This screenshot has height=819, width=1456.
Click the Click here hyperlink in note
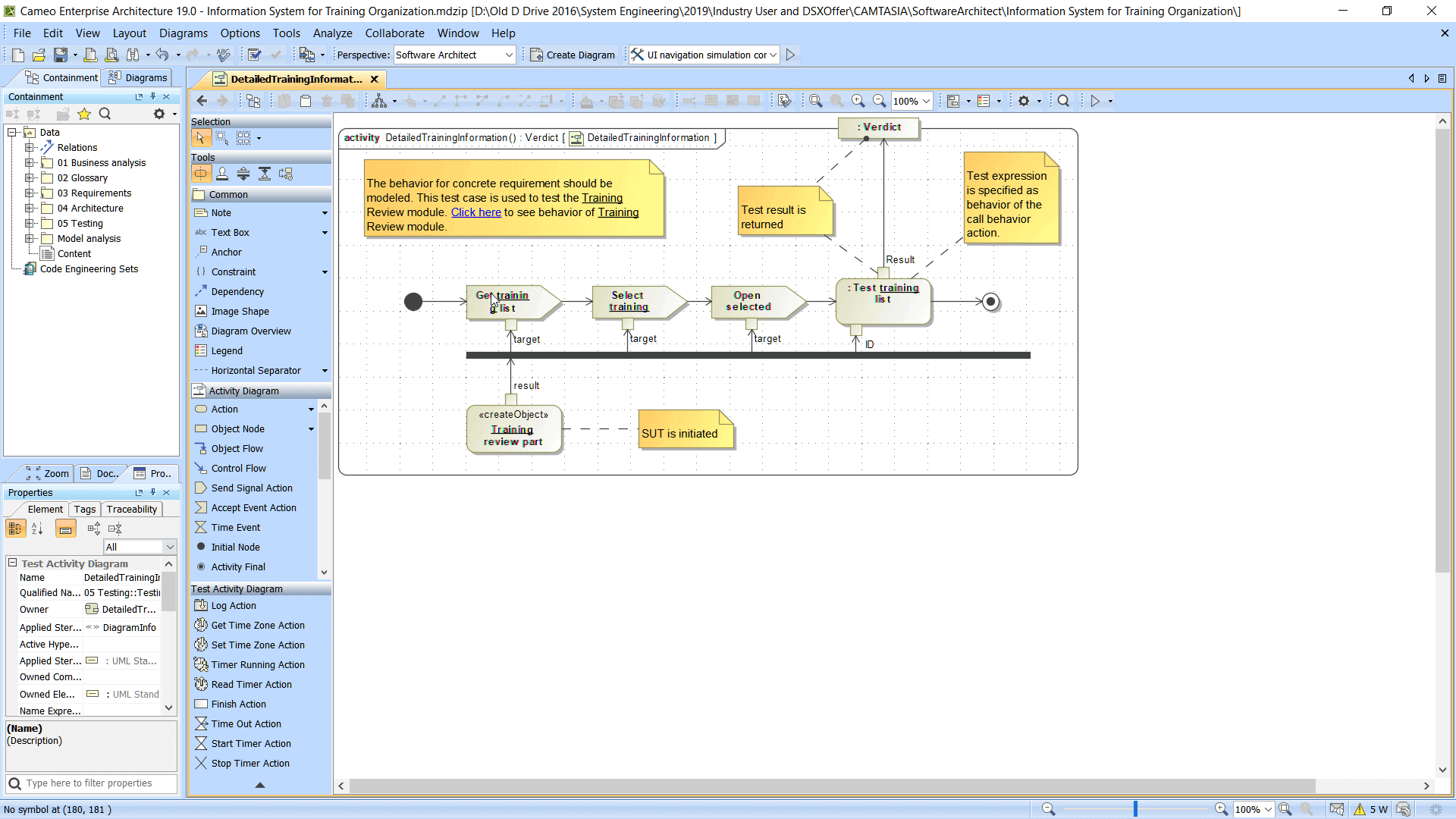pos(475,211)
